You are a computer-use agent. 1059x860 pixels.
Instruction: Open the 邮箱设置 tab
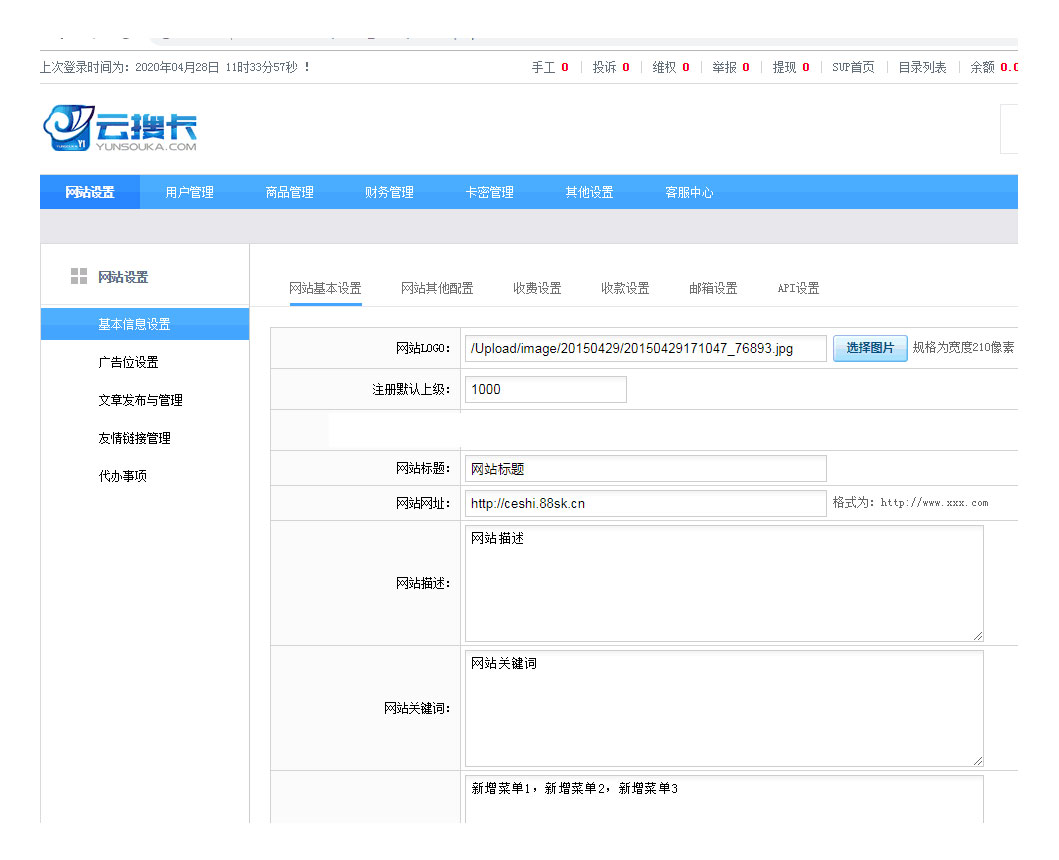pyautogui.click(x=713, y=288)
